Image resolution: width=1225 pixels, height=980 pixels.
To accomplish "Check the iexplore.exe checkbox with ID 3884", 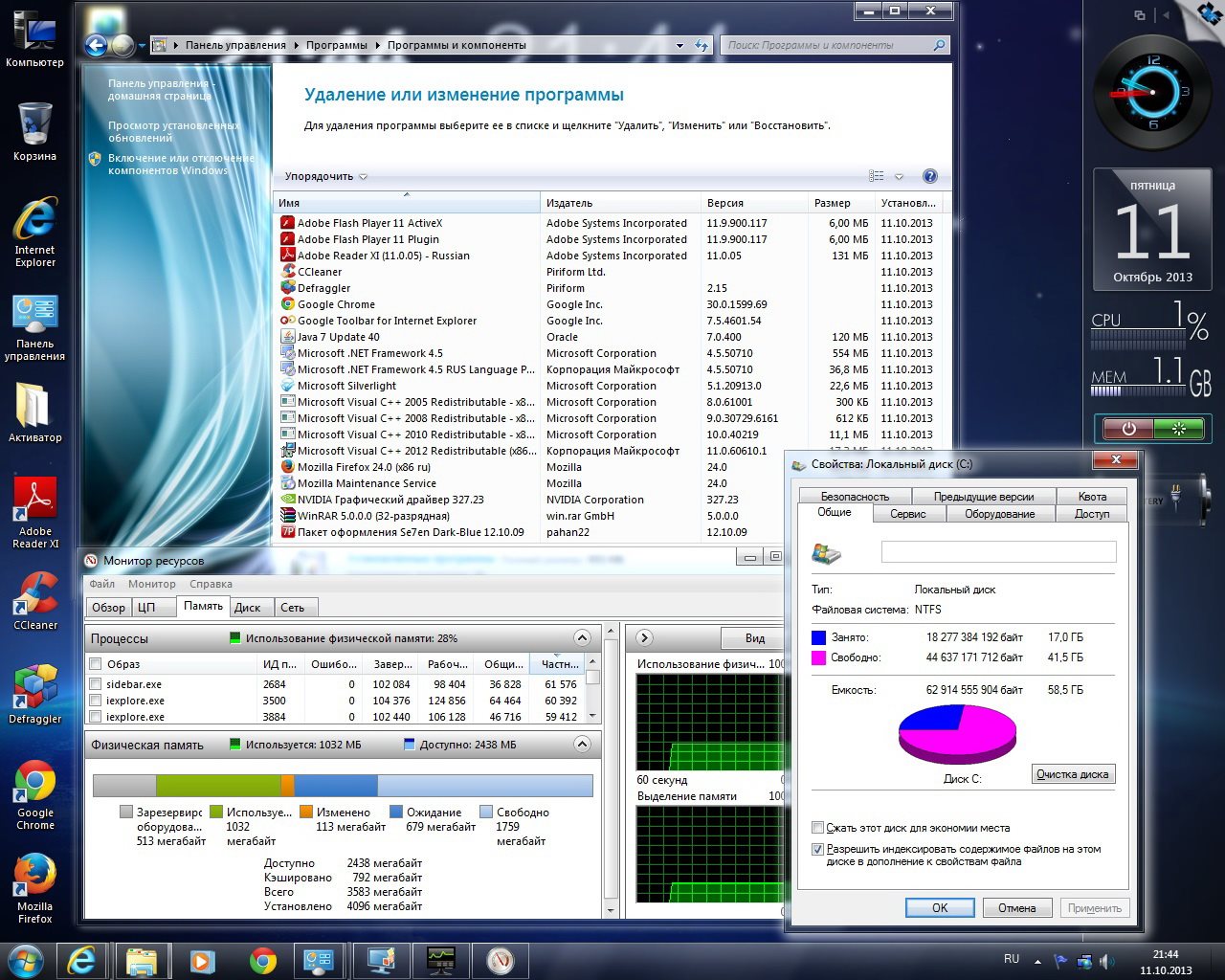I will click(95, 717).
